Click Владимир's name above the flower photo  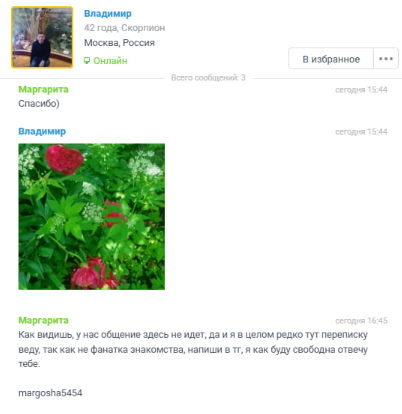click(42, 131)
